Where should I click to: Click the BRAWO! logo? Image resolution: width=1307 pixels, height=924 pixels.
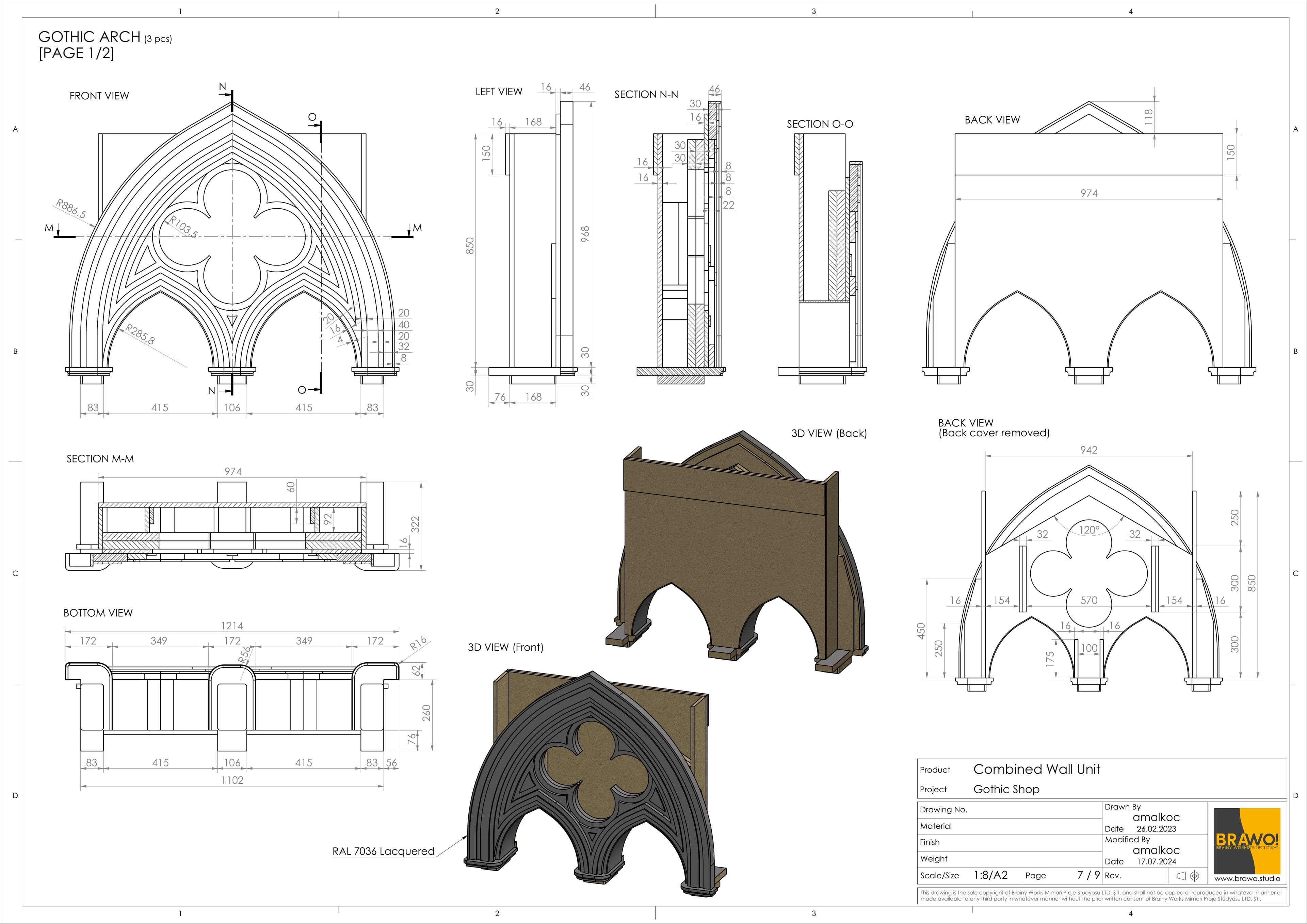point(1247,840)
